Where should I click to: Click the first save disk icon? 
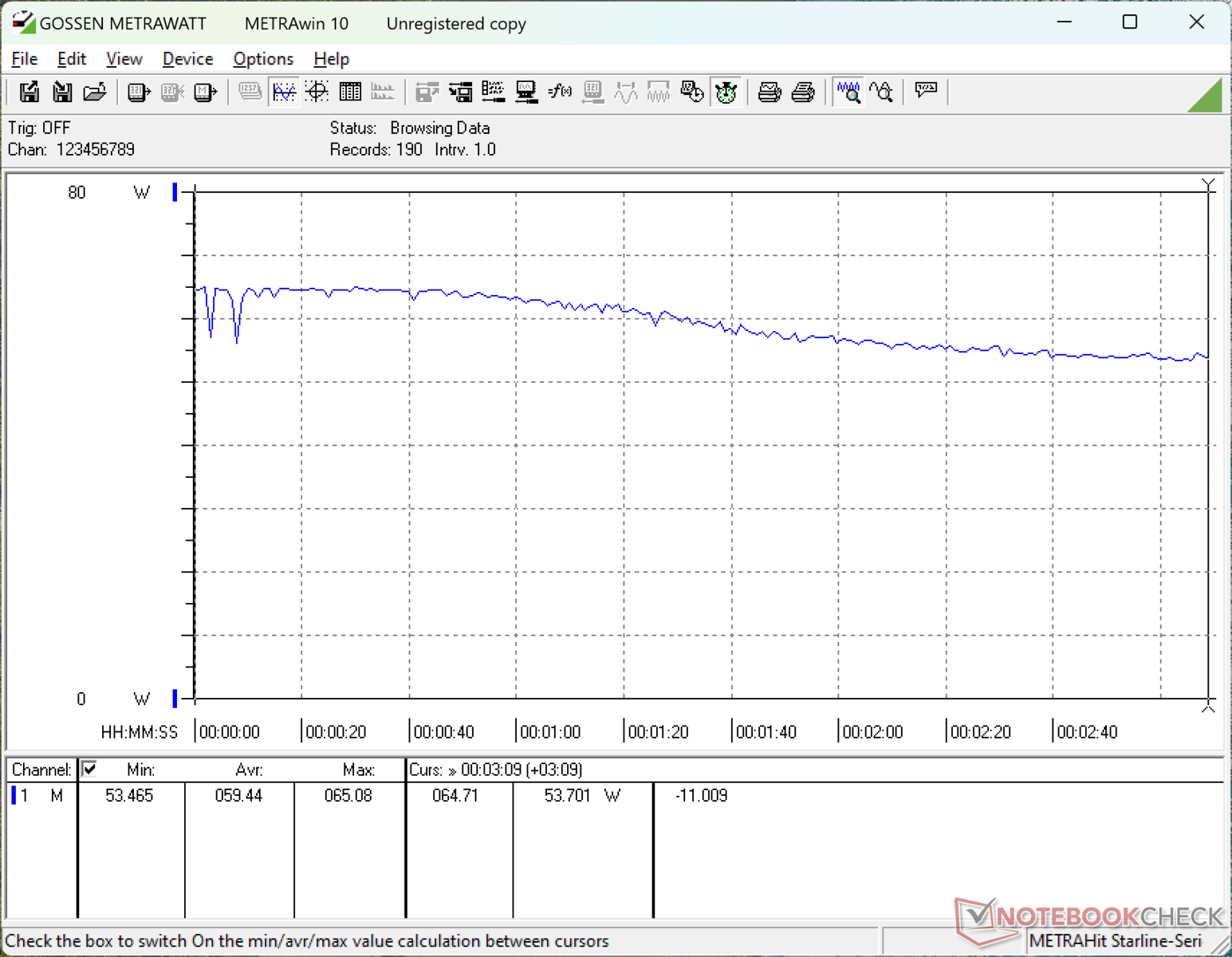(29, 93)
